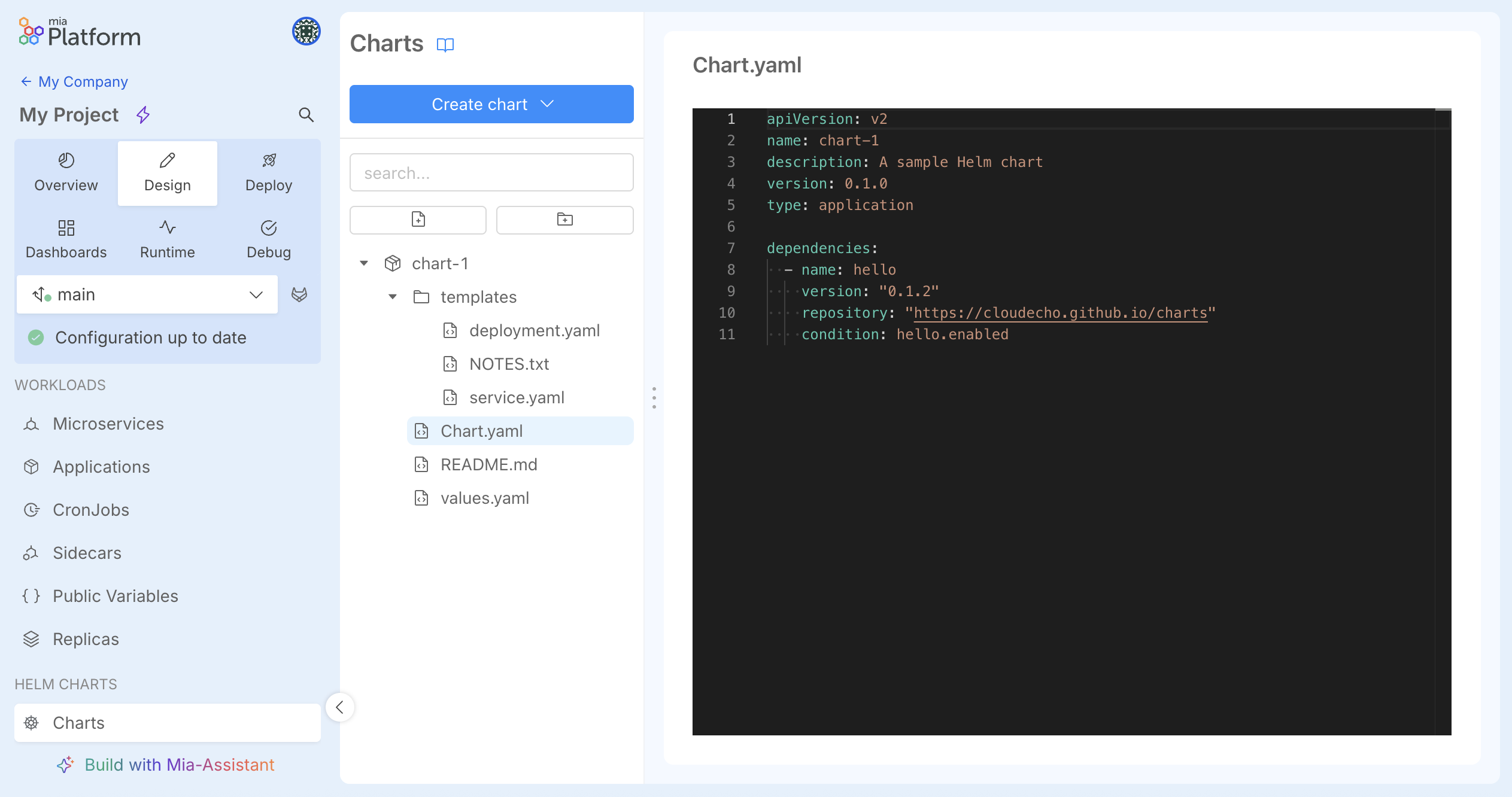Image resolution: width=1512 pixels, height=797 pixels.
Task: Click the new folder icon above the file tree
Action: (564, 220)
